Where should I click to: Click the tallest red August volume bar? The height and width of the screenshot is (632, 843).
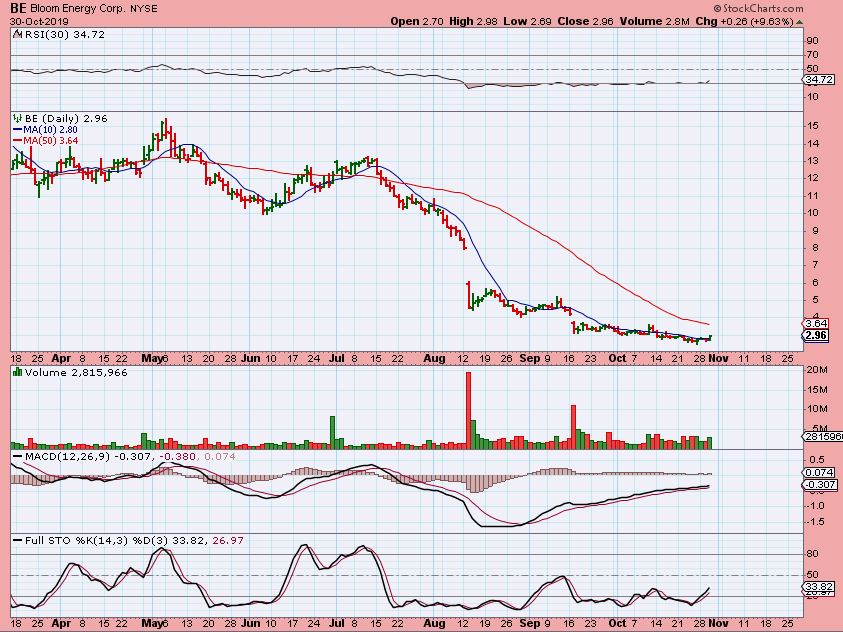(467, 410)
